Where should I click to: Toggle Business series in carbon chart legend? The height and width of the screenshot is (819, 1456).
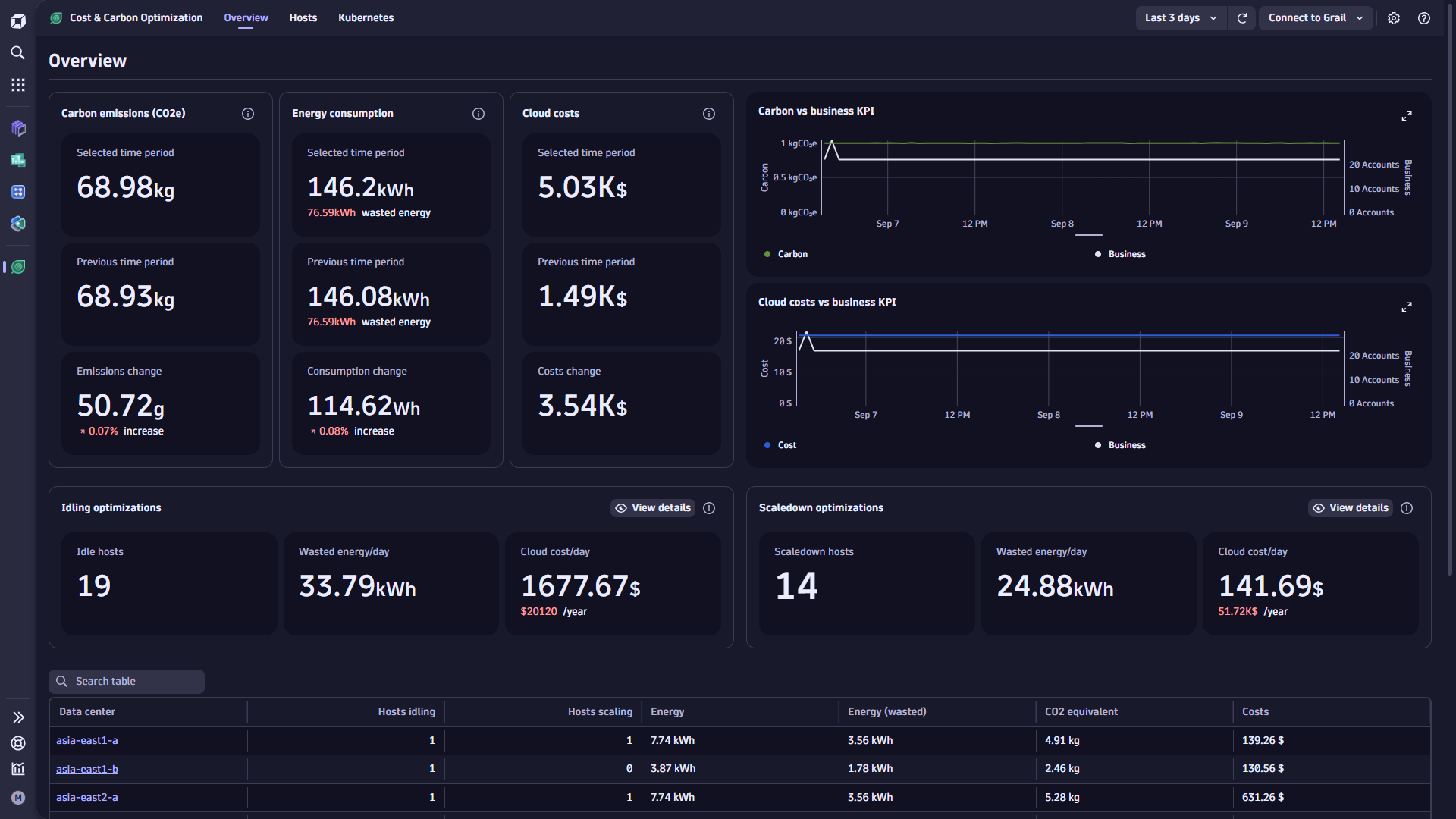[x=1121, y=254]
